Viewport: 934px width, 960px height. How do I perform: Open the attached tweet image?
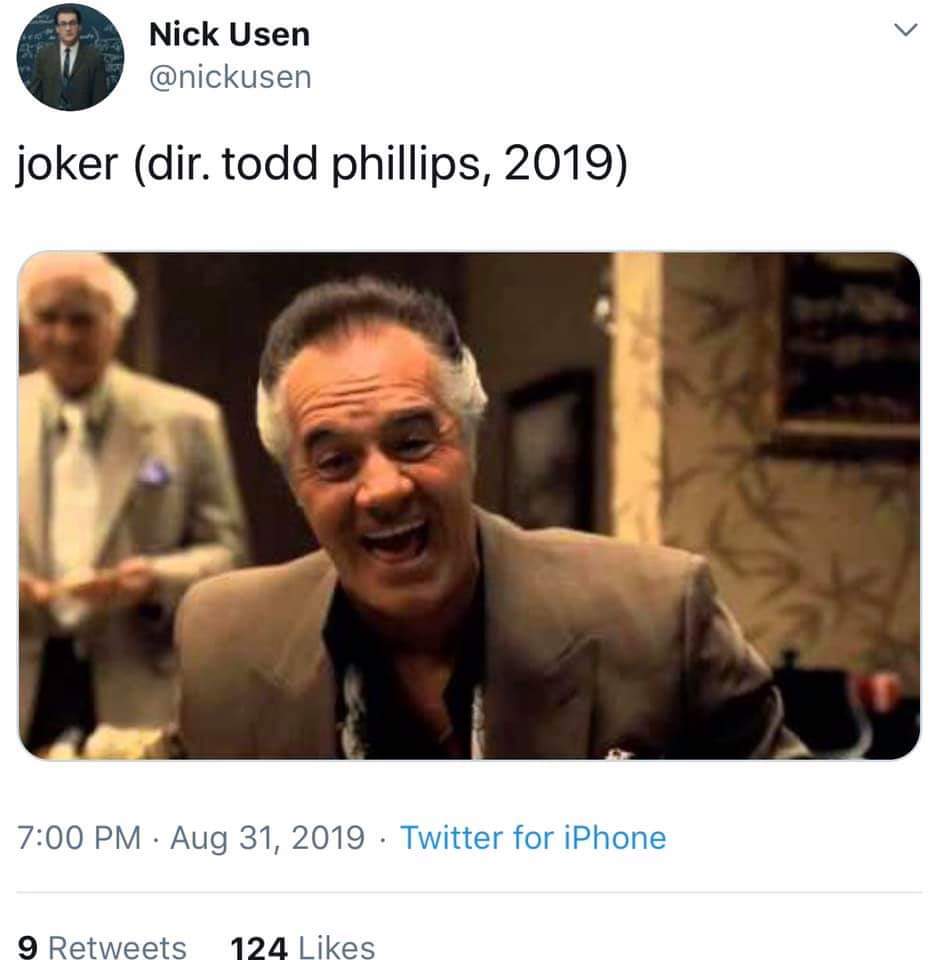(x=469, y=506)
